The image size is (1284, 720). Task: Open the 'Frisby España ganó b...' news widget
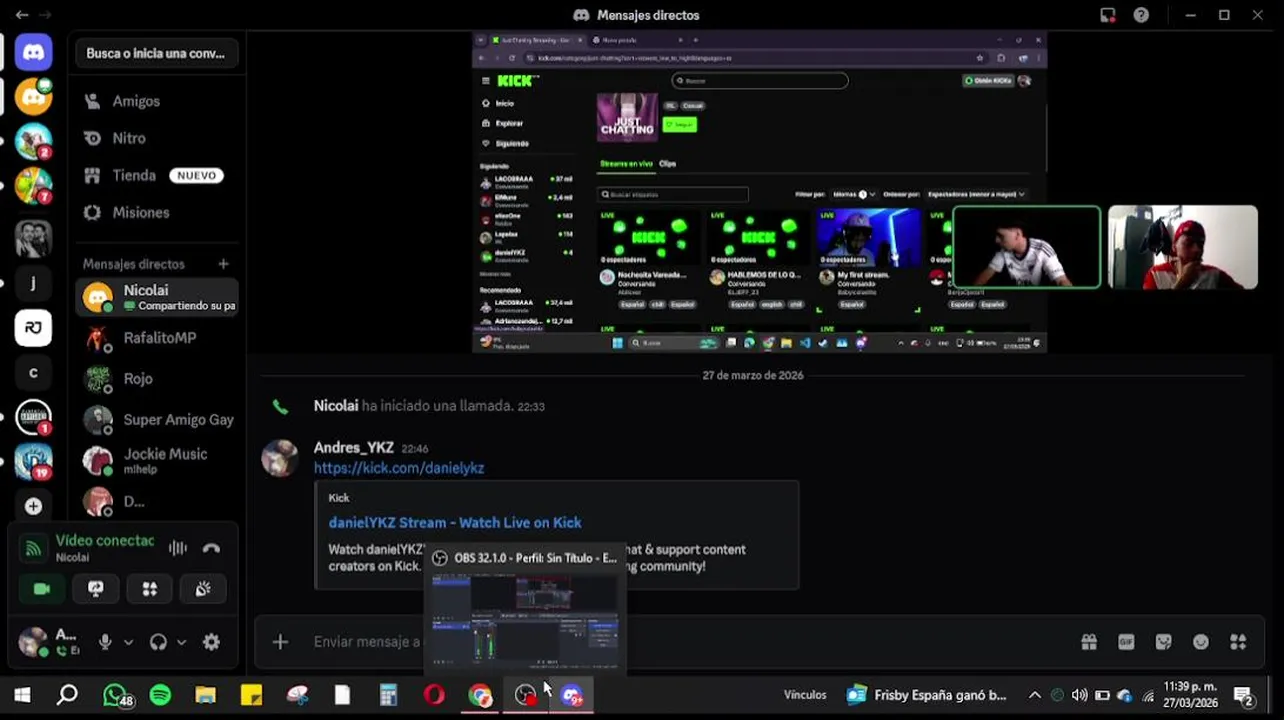pos(926,695)
